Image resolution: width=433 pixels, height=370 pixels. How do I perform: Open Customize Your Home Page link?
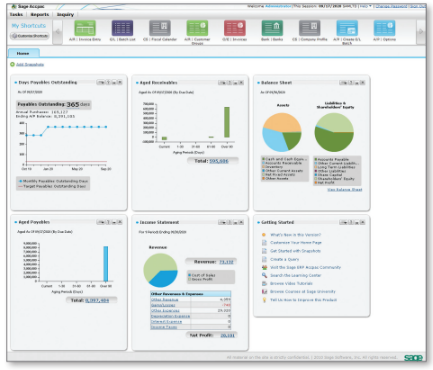(x=296, y=243)
